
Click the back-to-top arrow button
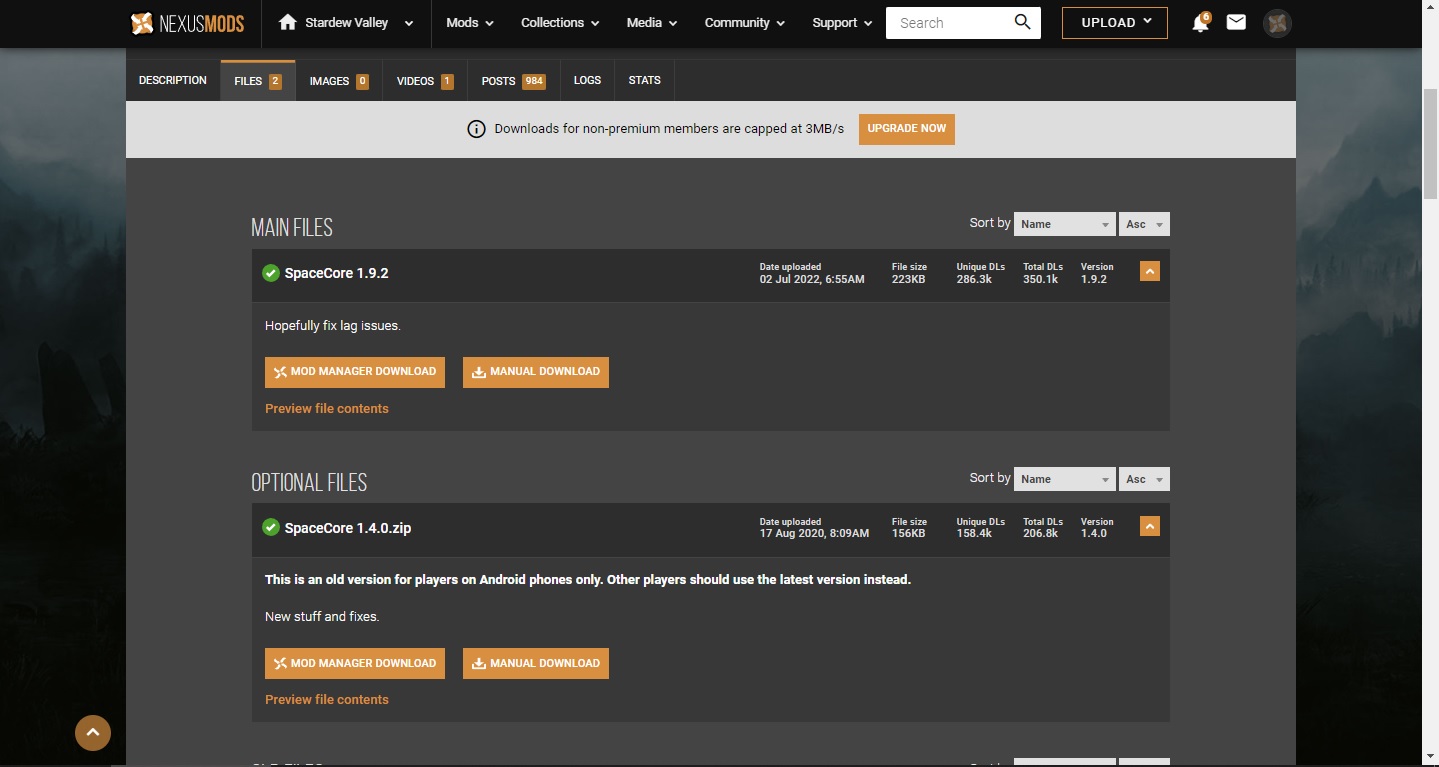(x=93, y=733)
